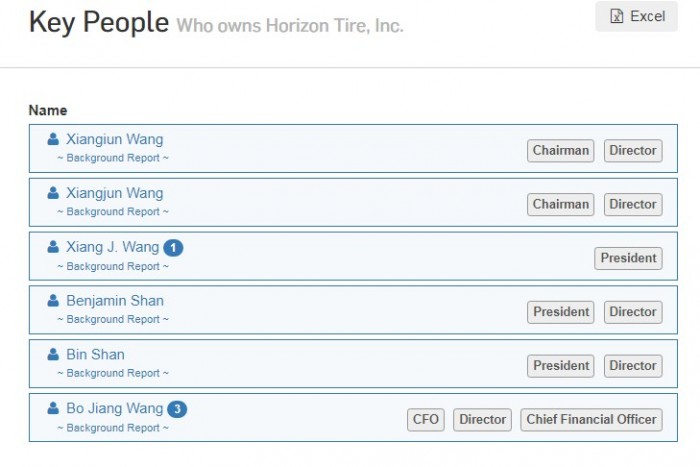
Task: Click person icon beside Xiang J. Wang
Action: [x=54, y=247]
